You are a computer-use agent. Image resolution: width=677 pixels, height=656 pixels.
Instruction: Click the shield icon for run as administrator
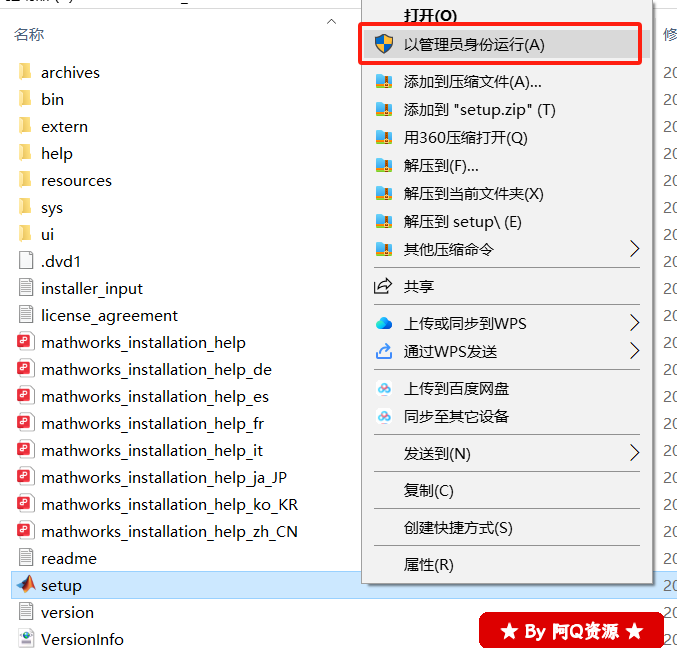click(x=384, y=44)
